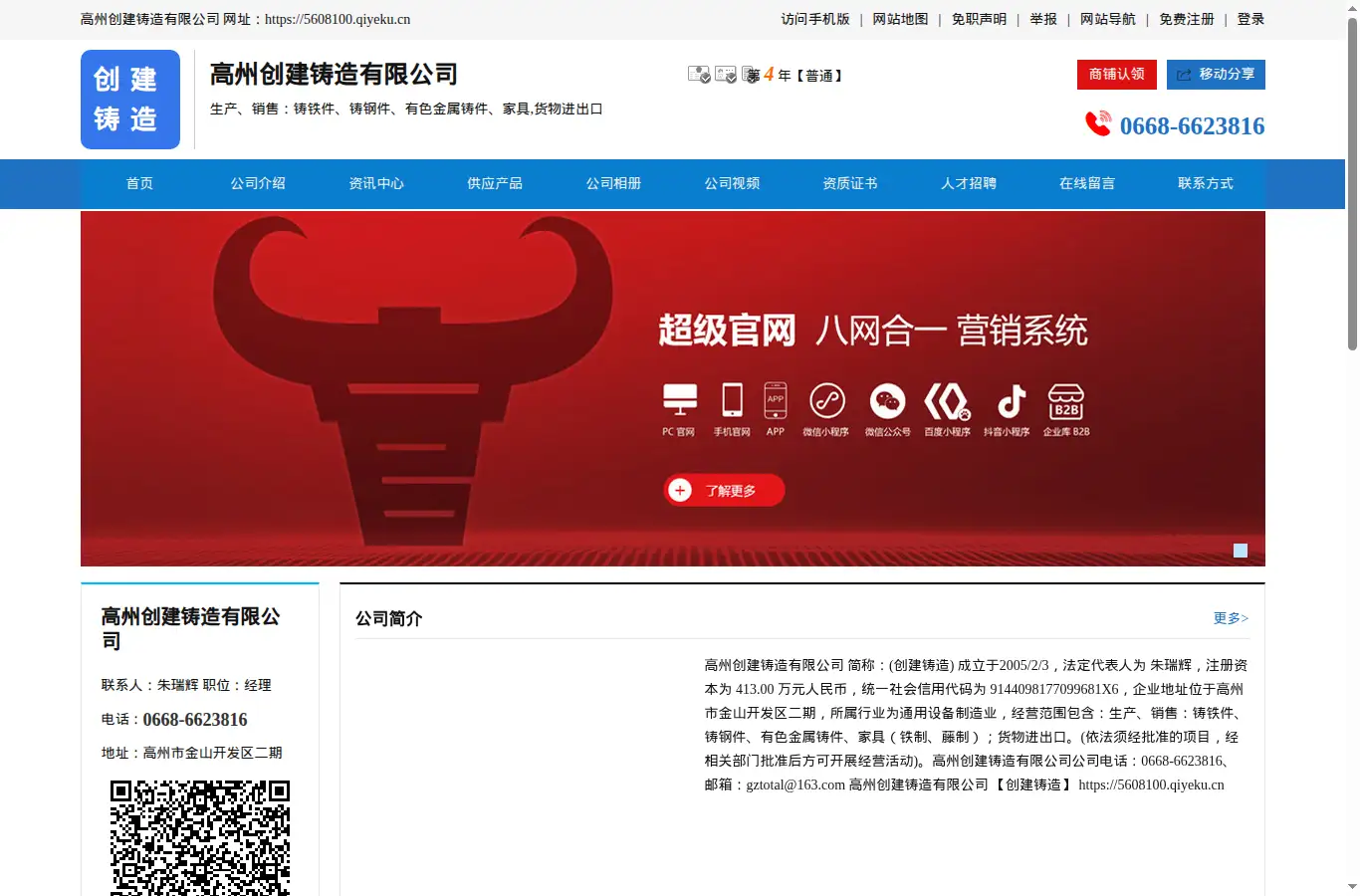1360x896 pixels.
Task: Click the large phone number 0668-6623816 in header
Action: click(x=1192, y=126)
